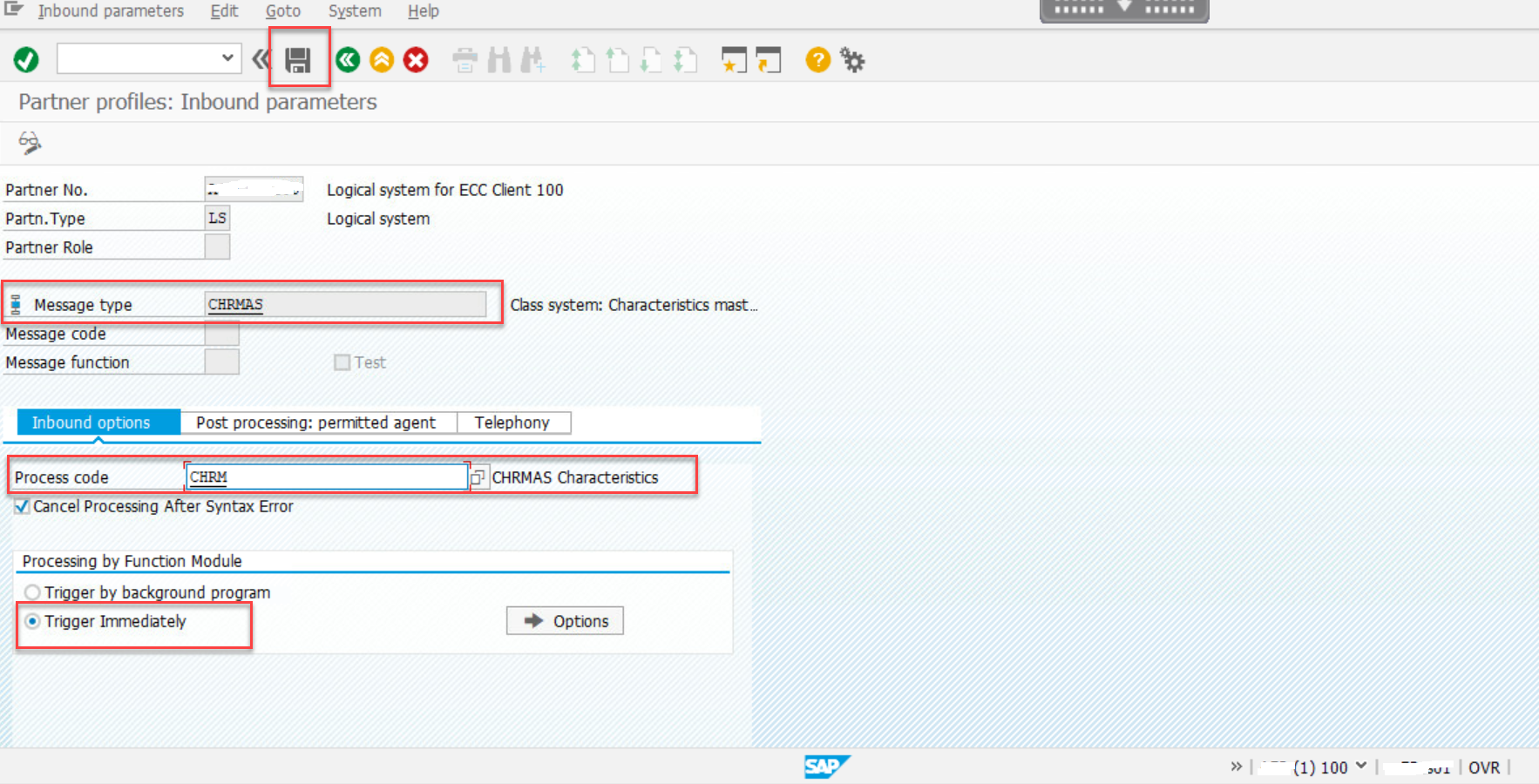Select Trigger by background program radio

32,592
